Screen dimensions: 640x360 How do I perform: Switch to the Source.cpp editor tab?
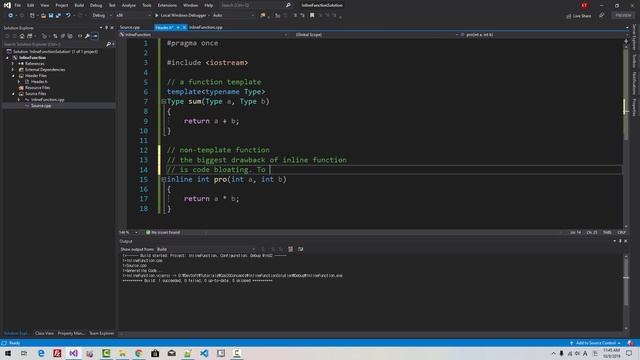coord(130,27)
